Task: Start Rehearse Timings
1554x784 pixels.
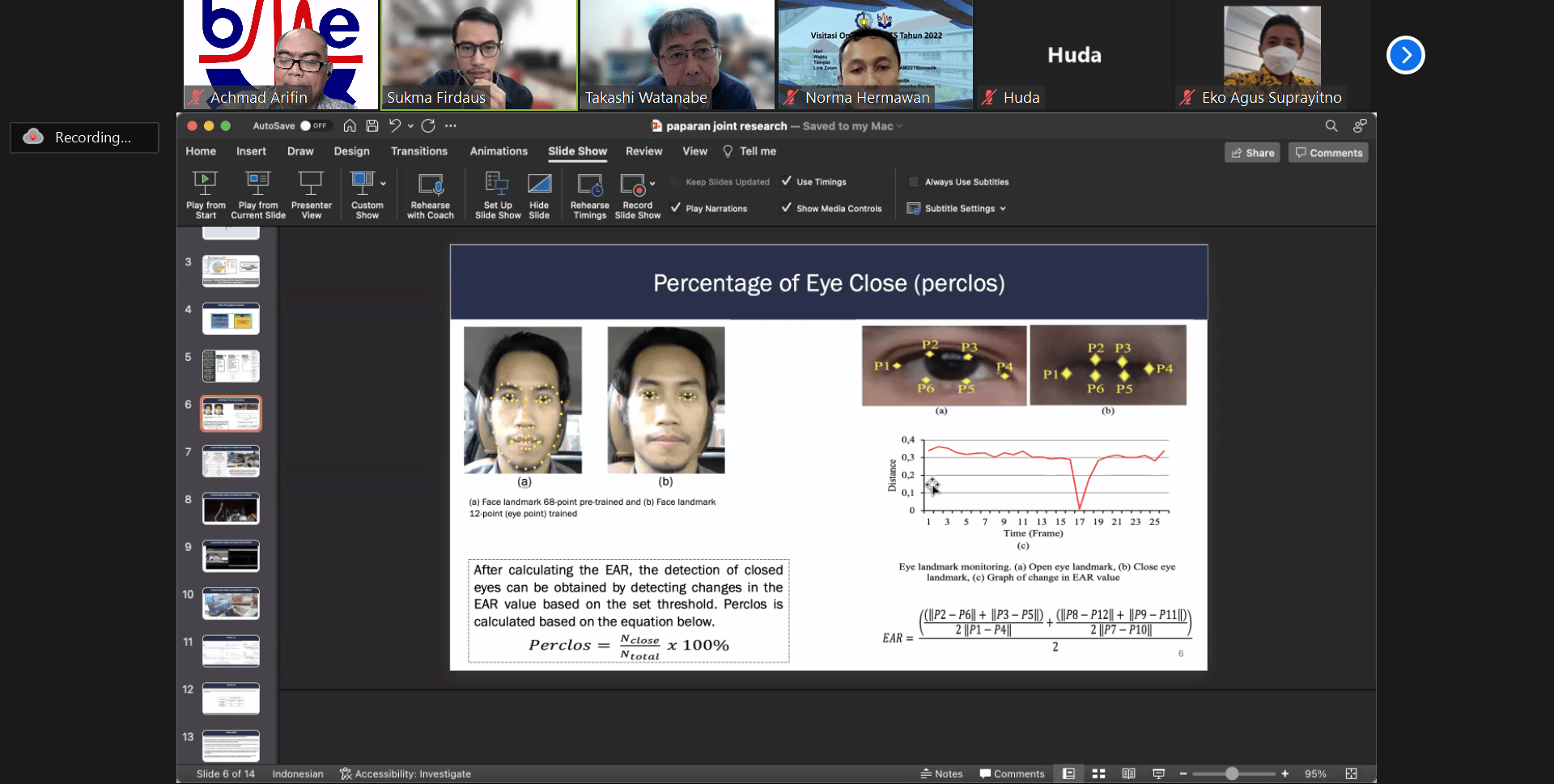Action: pos(589,184)
